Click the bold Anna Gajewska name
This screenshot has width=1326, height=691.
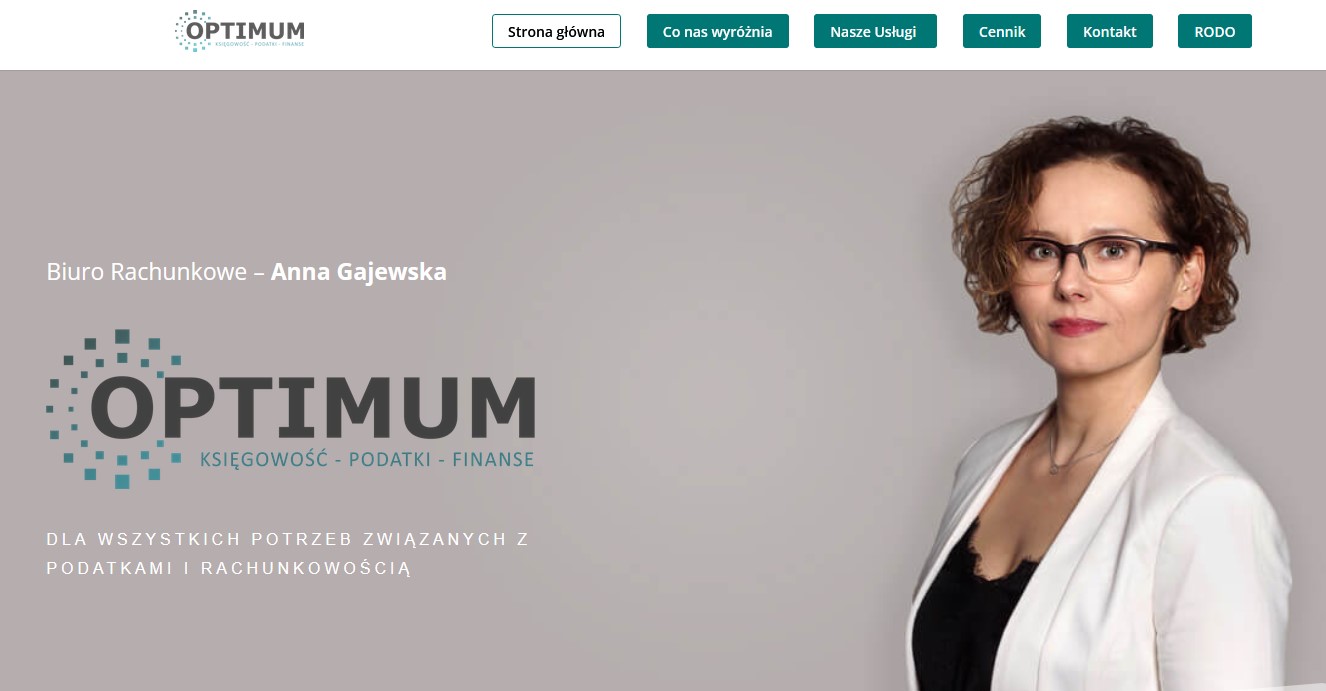(359, 272)
